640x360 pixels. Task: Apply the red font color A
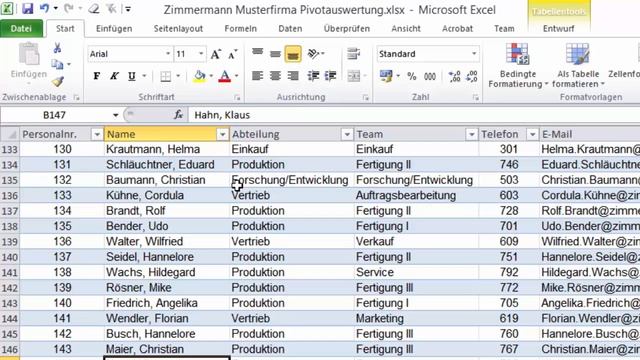[x=224, y=76]
